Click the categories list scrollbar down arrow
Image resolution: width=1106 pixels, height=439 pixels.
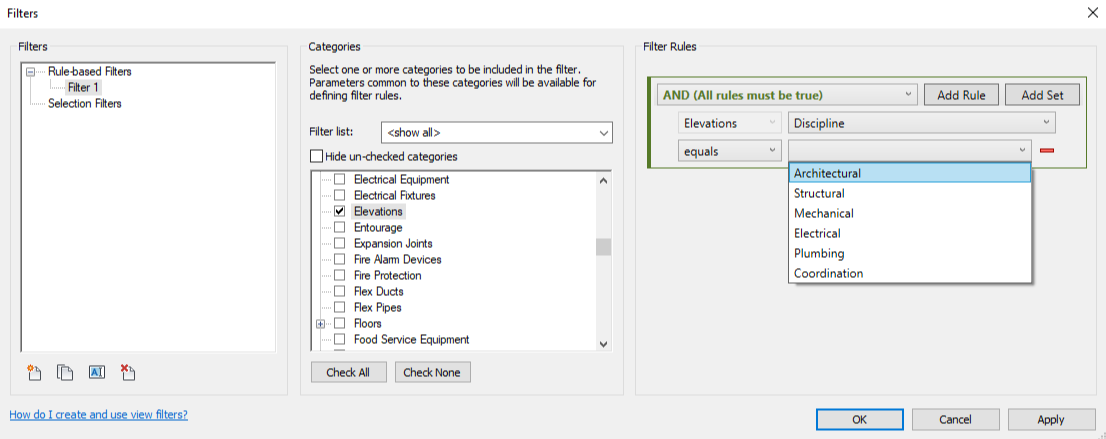click(x=603, y=344)
